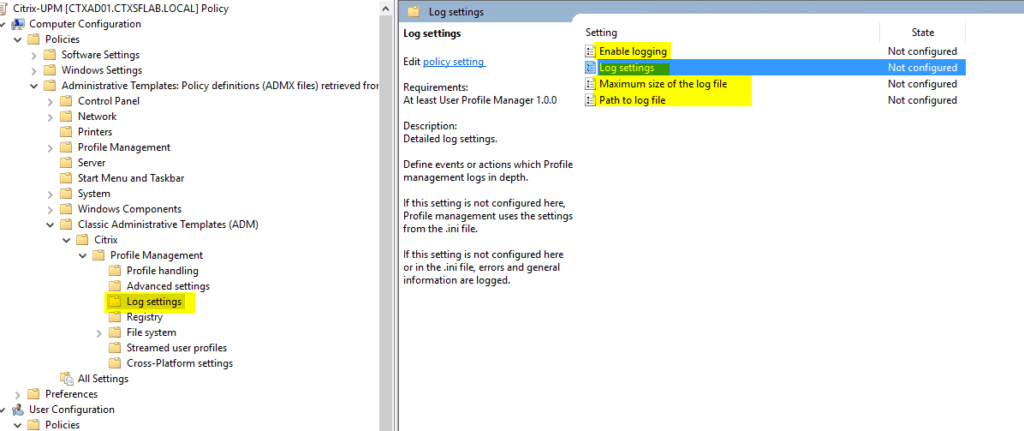Image resolution: width=1024 pixels, height=431 pixels.
Task: Click the Server folder icon
Action: tap(66, 163)
